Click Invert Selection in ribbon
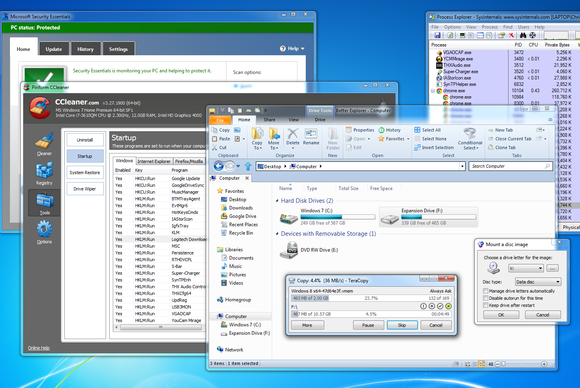Viewport: 580px width, 388px height. coord(434,147)
